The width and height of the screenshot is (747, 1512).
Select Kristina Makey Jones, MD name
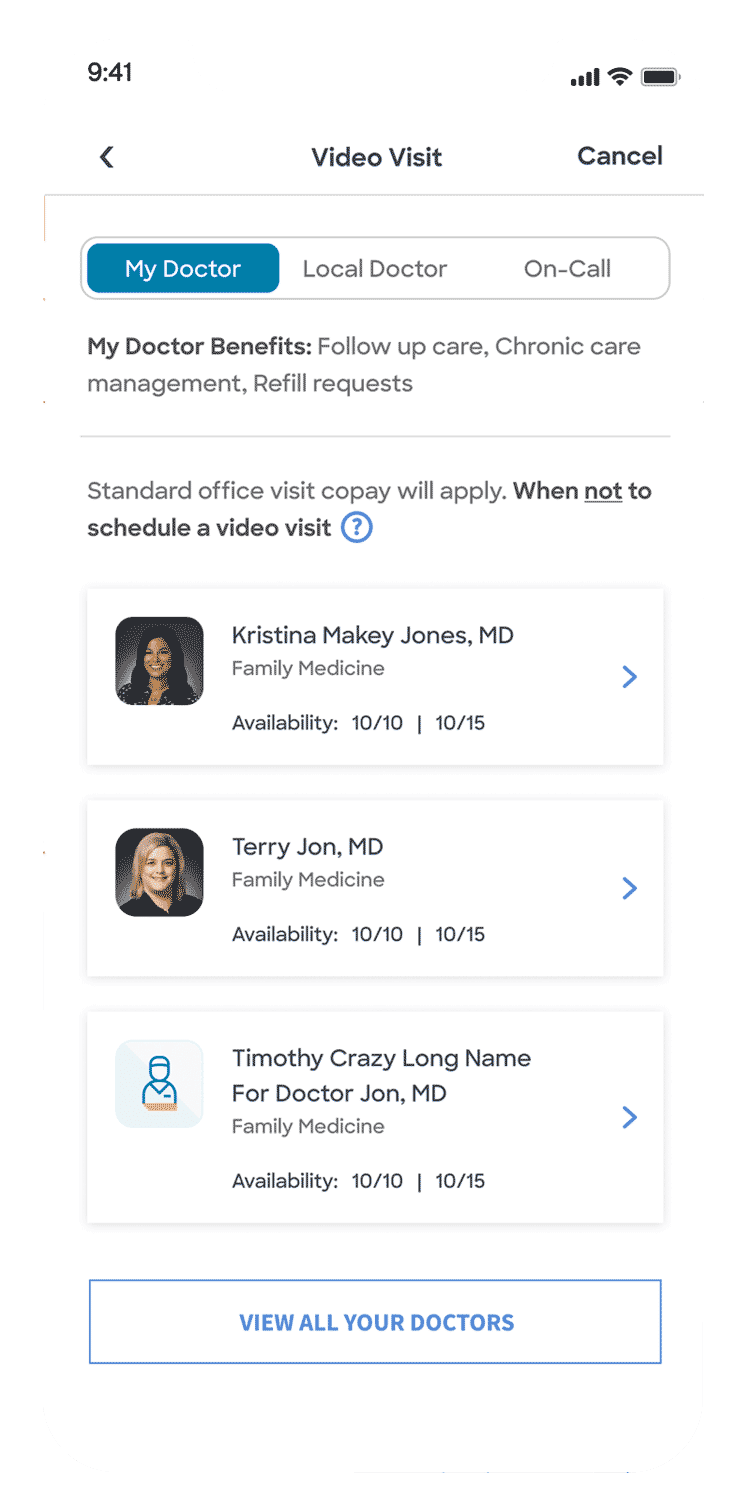tap(372, 635)
